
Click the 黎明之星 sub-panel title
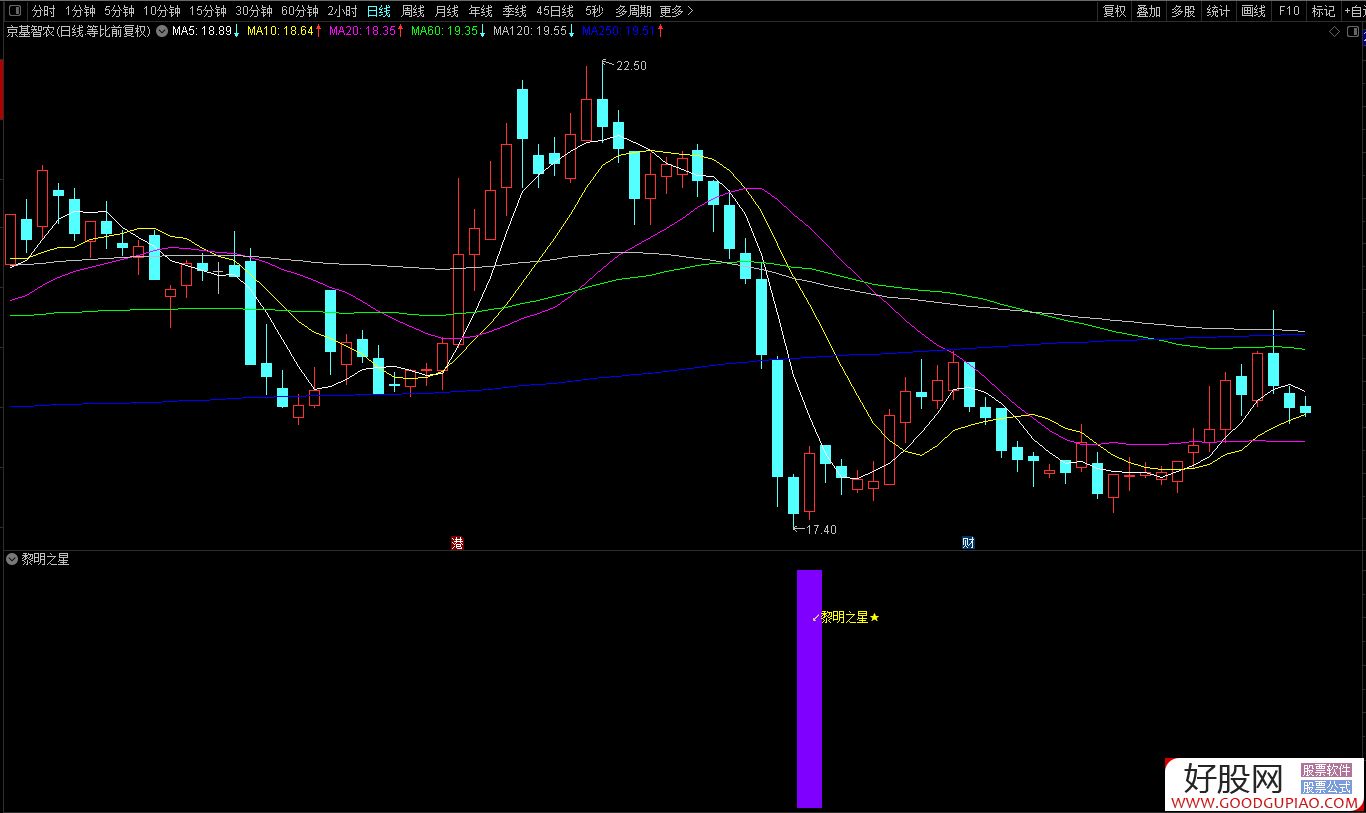click(45, 559)
